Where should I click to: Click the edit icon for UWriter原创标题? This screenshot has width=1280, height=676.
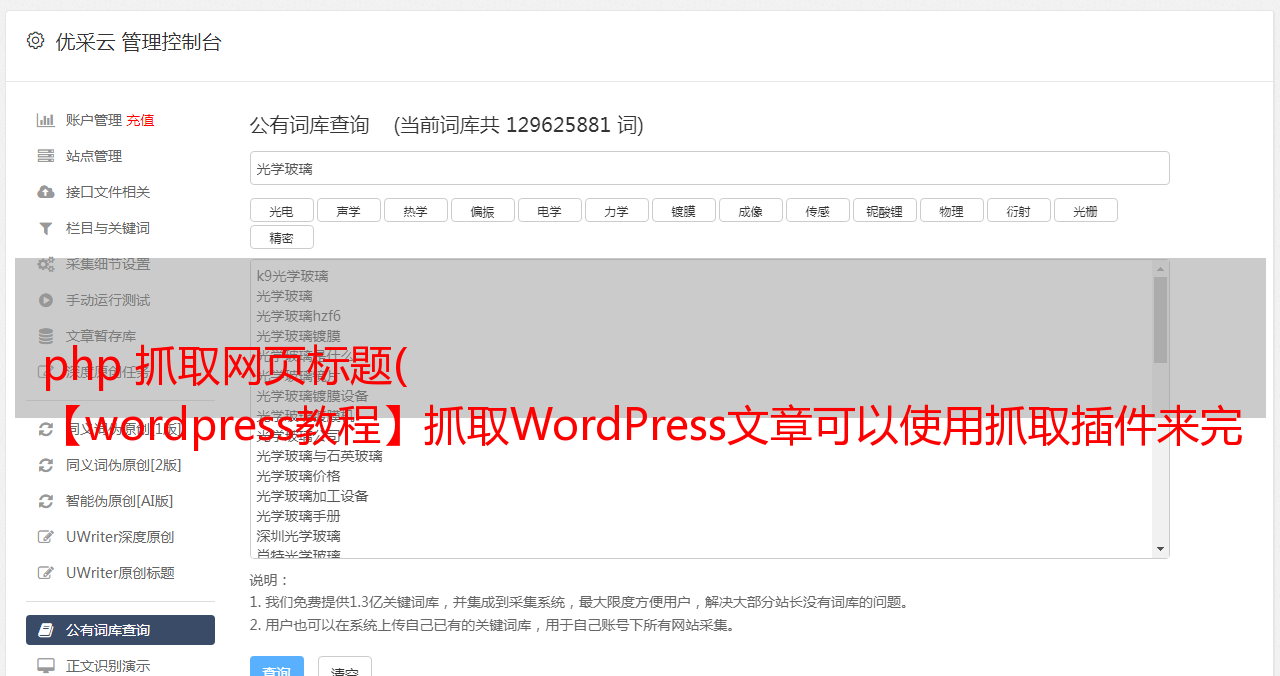click(x=45, y=573)
